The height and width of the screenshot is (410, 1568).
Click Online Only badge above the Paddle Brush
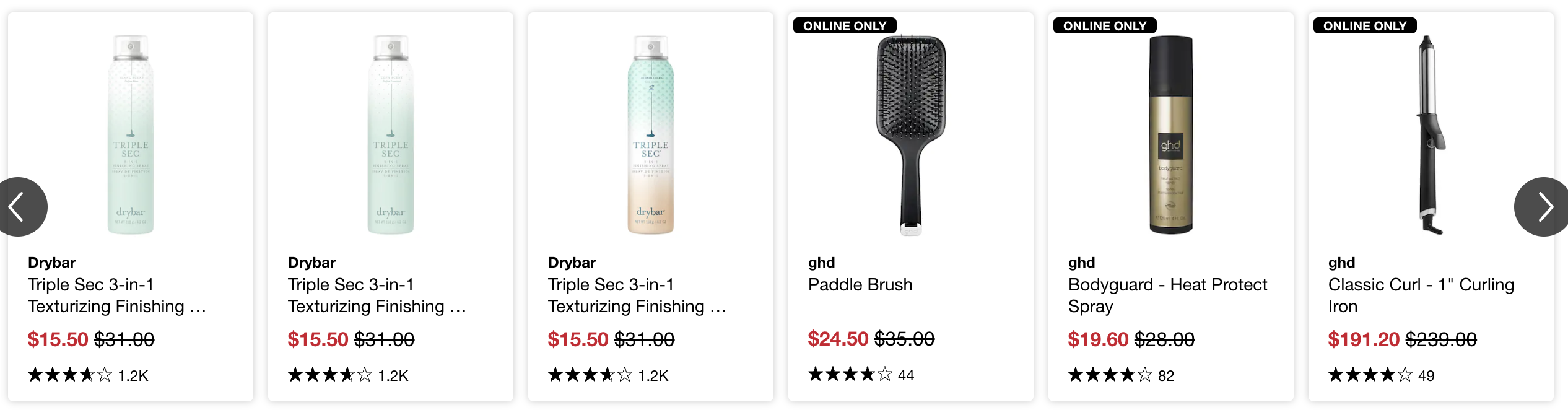[845, 26]
